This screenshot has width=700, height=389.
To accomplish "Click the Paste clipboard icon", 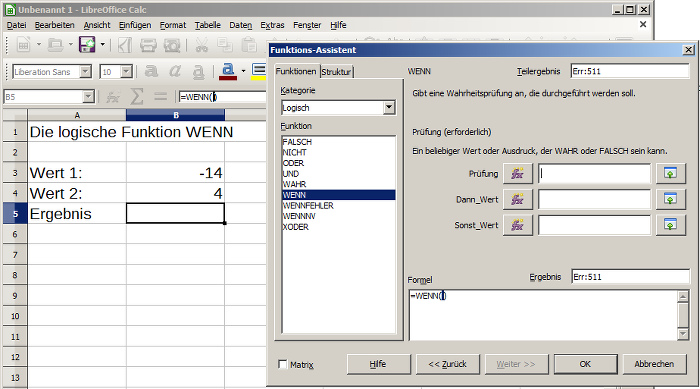I will pos(249,45).
